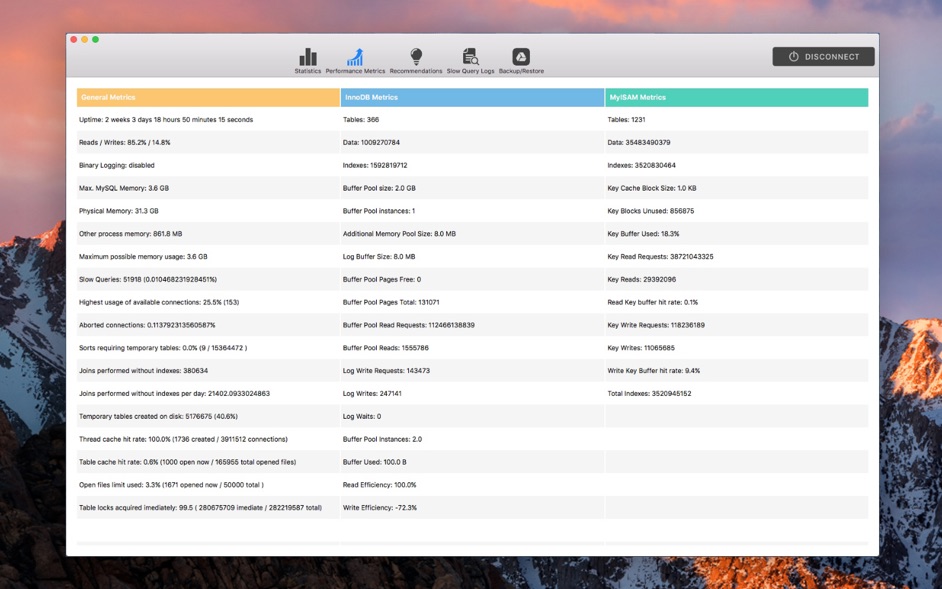Open the Backup/Restore icon

pyautogui.click(x=521, y=61)
